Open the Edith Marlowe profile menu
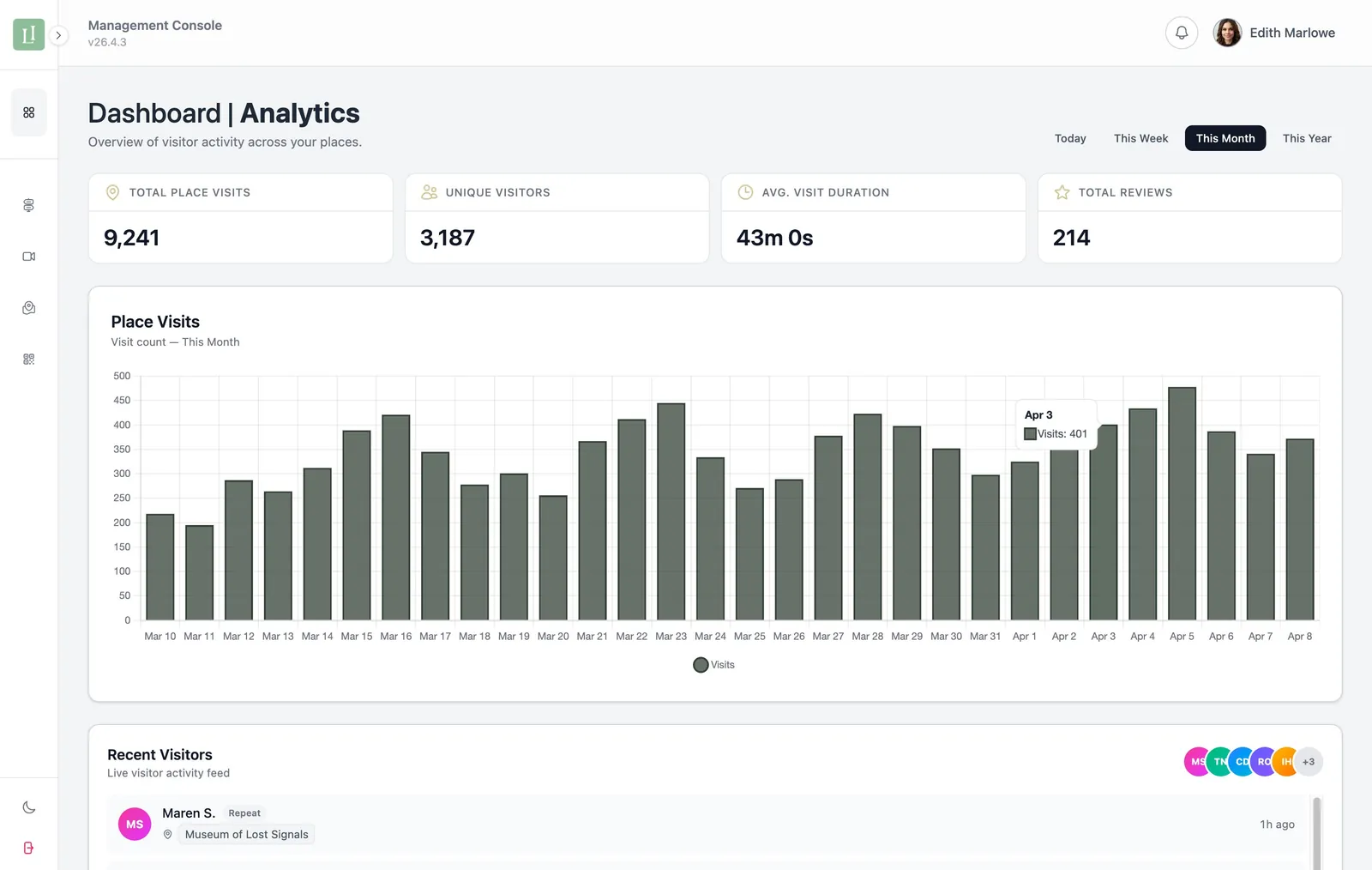Viewport: 1372px width, 870px height. [x=1274, y=33]
